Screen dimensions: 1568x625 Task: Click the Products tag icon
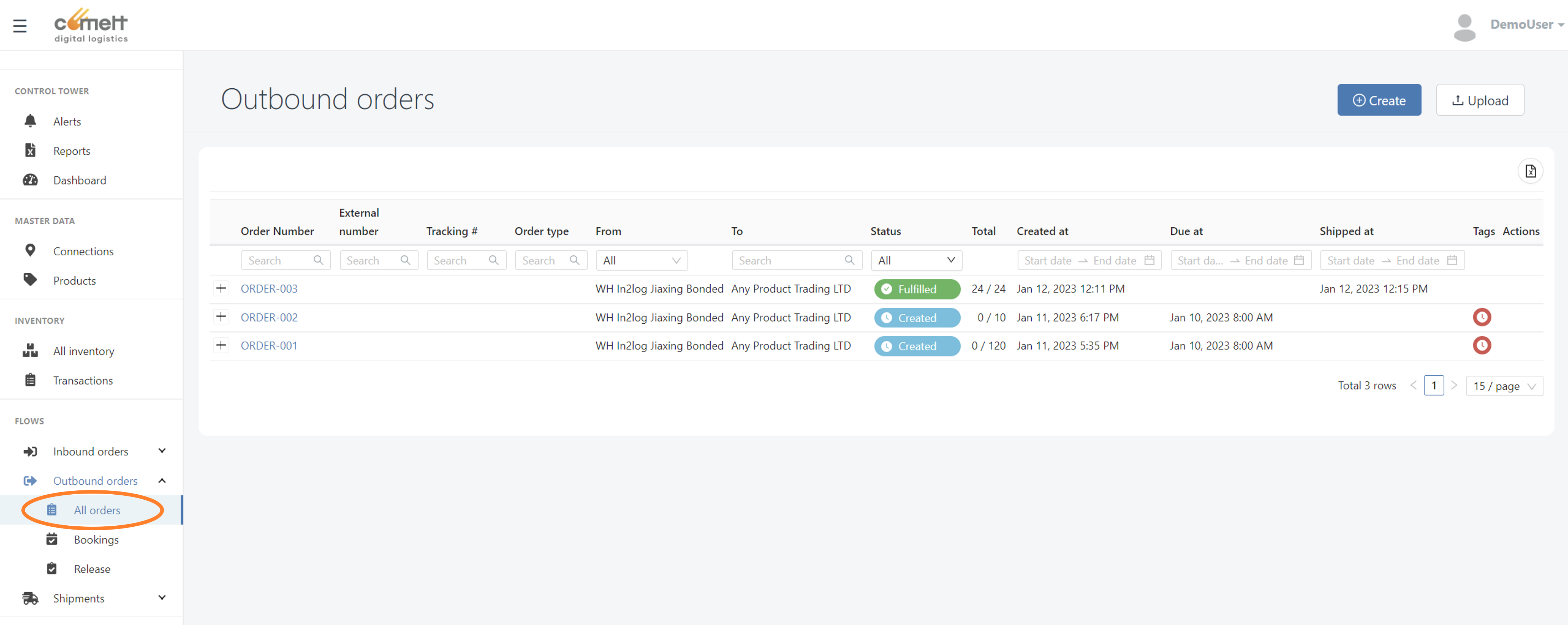(30, 280)
